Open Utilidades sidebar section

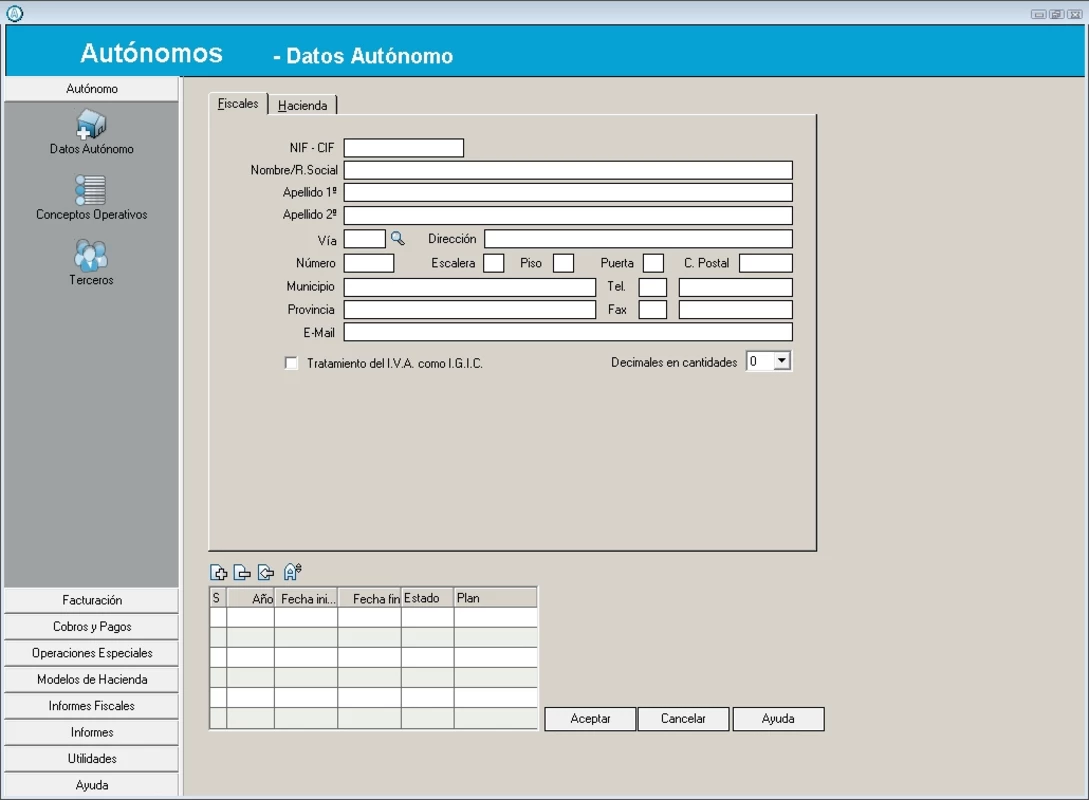(92, 758)
